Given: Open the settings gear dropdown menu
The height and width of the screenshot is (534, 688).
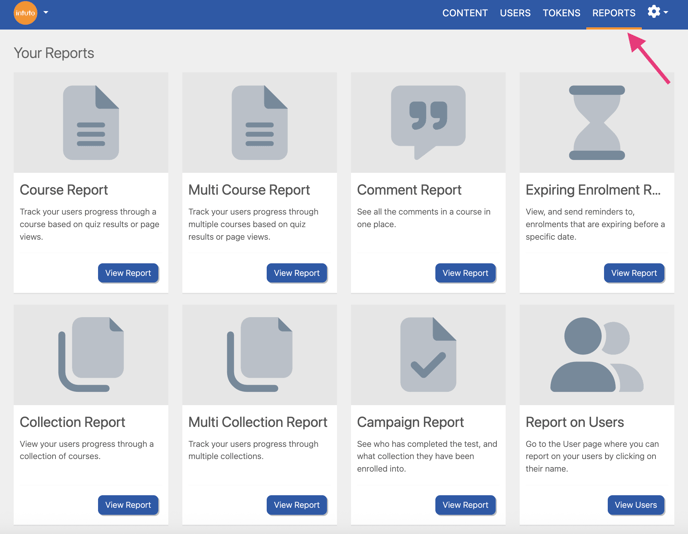Looking at the screenshot, I should click(657, 12).
